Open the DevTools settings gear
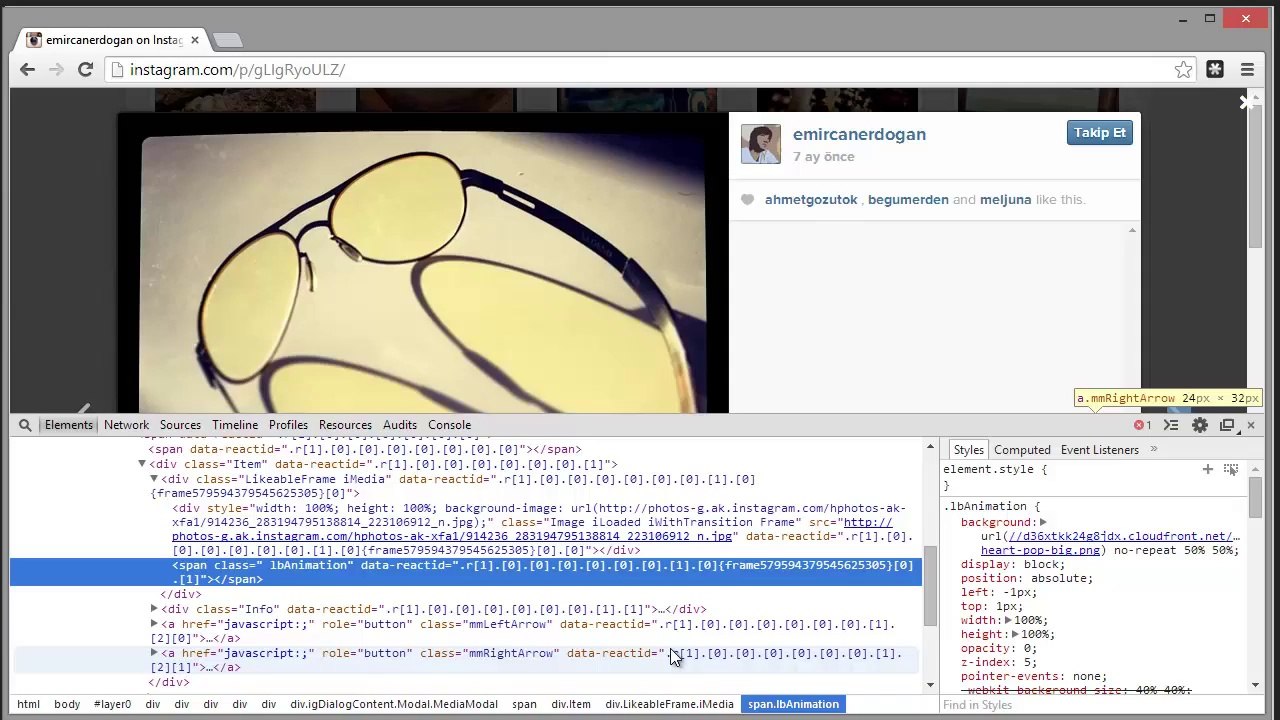The width and height of the screenshot is (1280, 720). (x=1199, y=425)
